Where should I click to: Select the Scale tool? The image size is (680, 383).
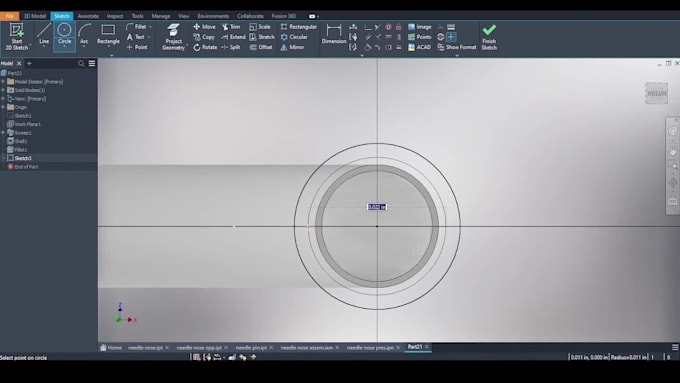click(x=260, y=27)
